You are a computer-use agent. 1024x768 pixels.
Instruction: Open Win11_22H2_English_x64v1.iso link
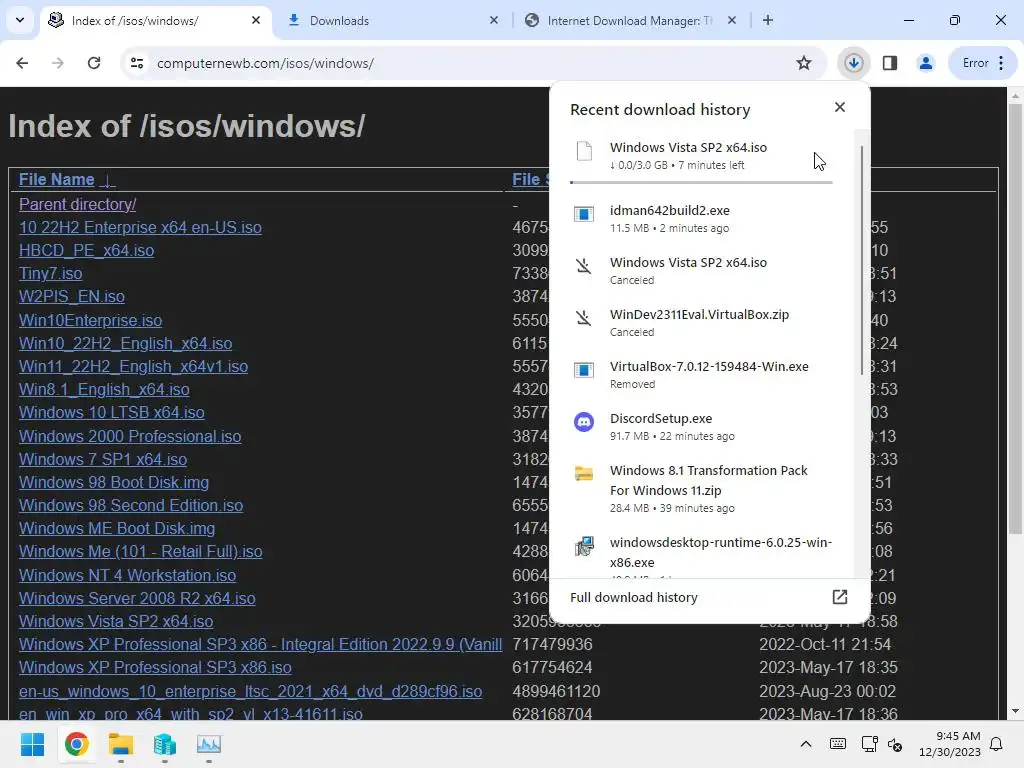[133, 366]
